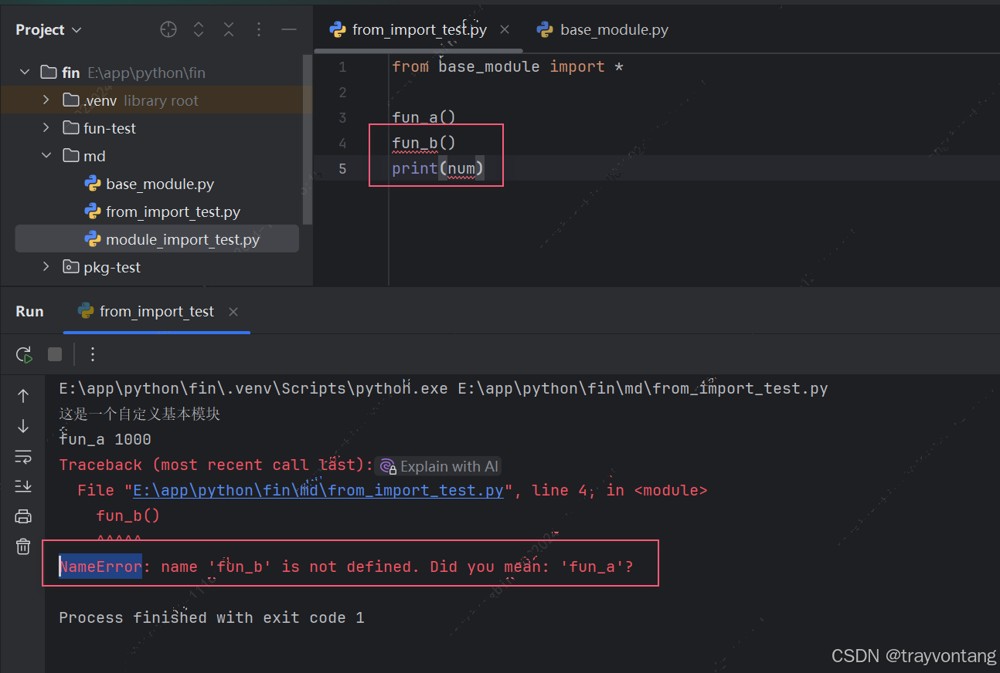Click the Project tree vertical scrollbar
The image size is (1000, 673).
tap(307, 140)
